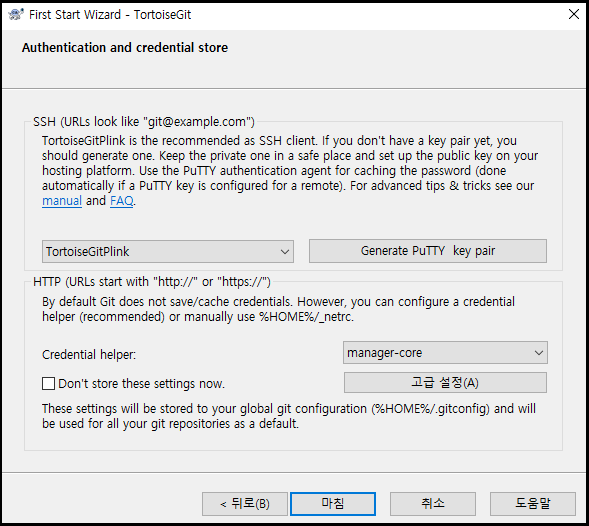Open 고급 설정(A) advanced settings
589x526 pixels.
(445, 382)
